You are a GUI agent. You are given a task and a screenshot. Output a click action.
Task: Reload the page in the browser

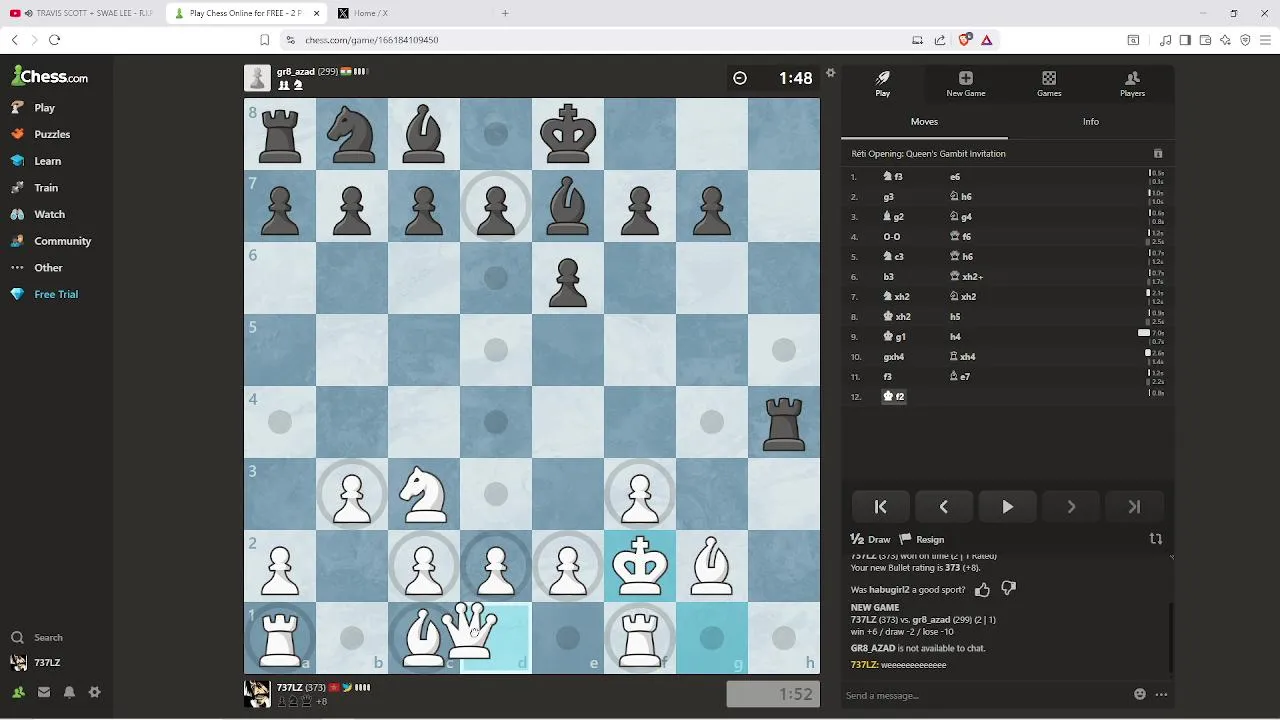[54, 40]
